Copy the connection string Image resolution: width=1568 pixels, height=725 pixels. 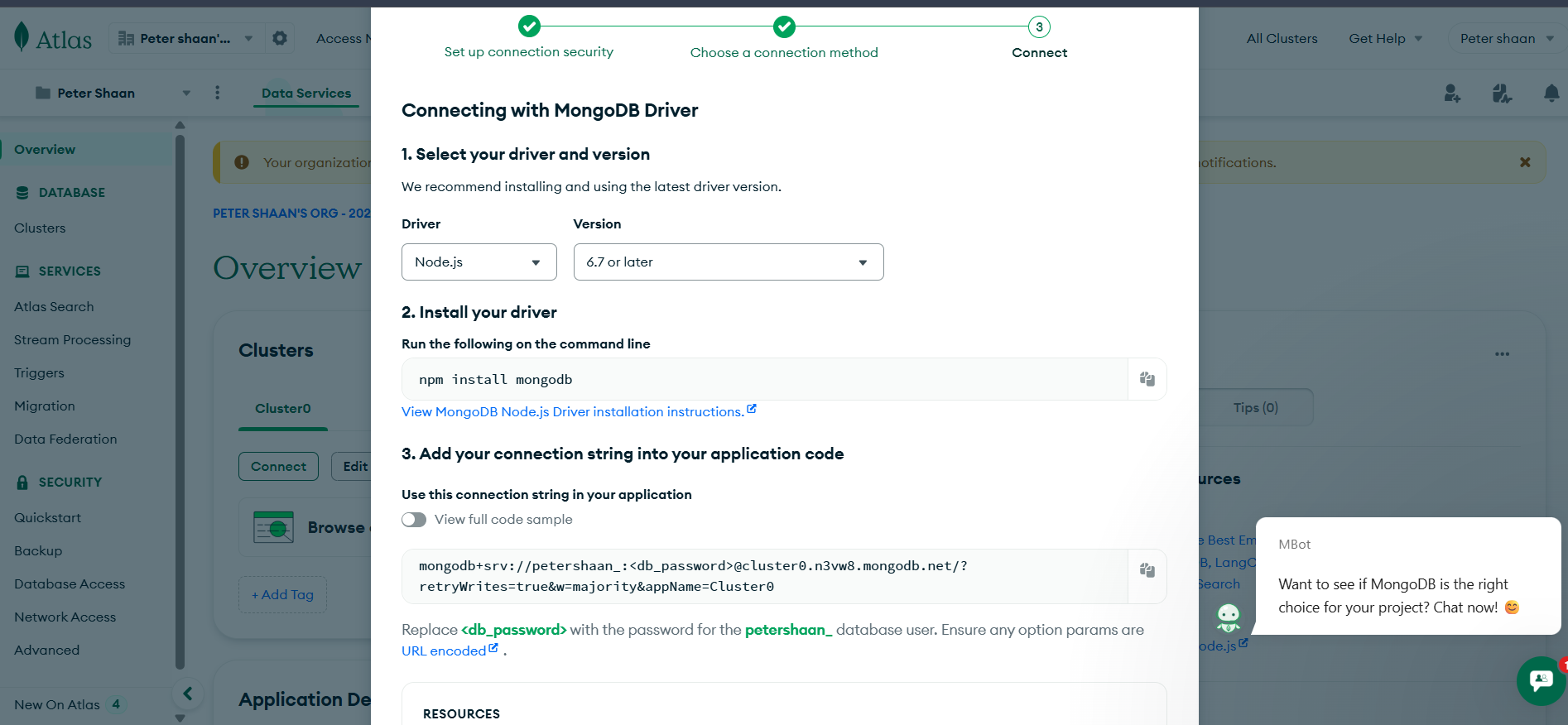pos(1147,570)
